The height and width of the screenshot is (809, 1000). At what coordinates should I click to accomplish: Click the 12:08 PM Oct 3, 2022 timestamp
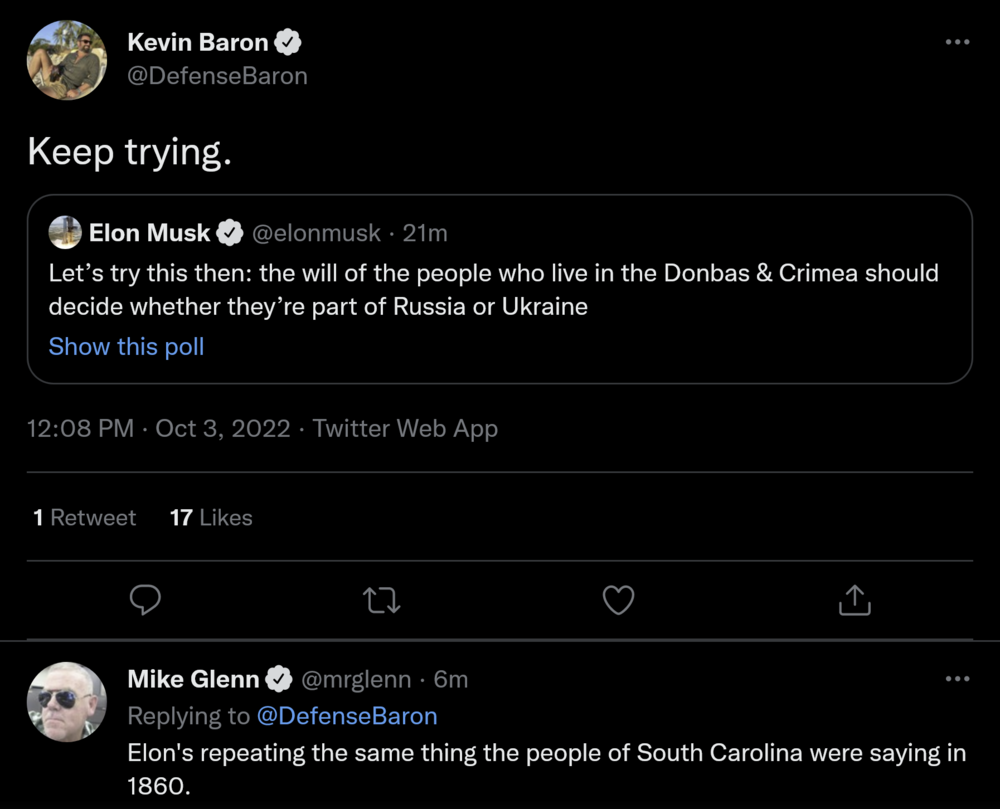tap(159, 429)
